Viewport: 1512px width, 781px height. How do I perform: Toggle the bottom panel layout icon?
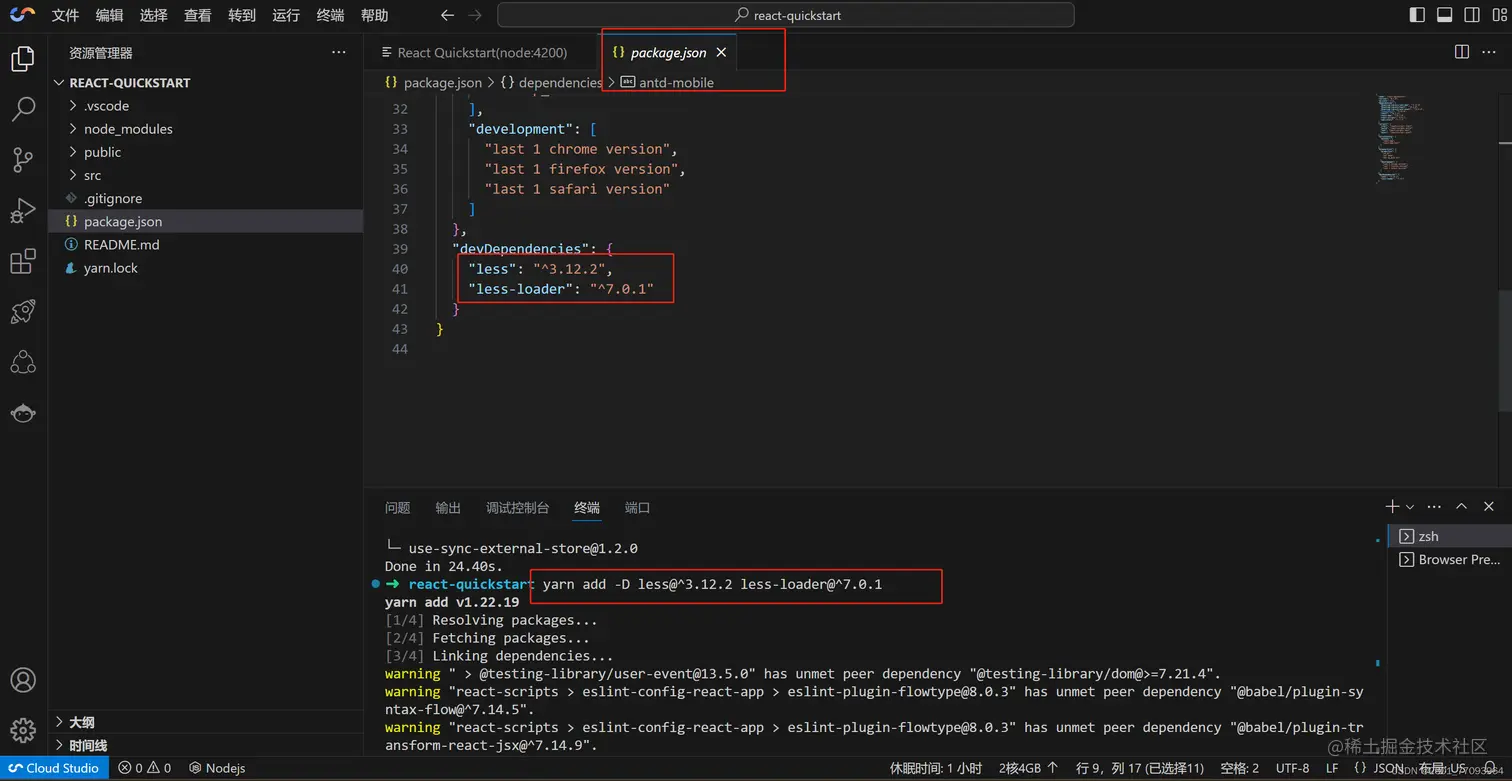pyautogui.click(x=1444, y=15)
